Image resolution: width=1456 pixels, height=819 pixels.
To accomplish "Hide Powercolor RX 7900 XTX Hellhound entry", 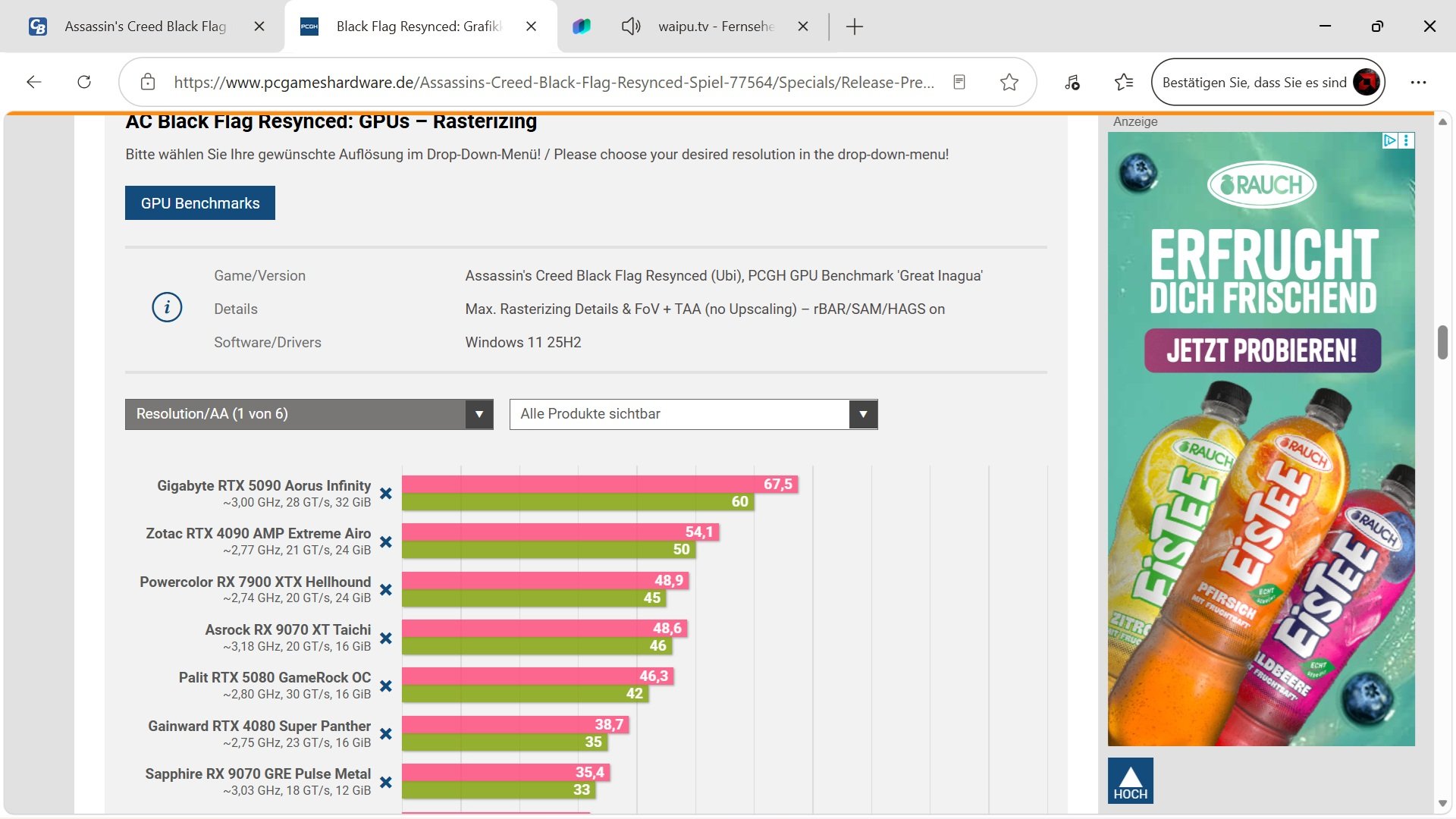I will coord(386,590).
